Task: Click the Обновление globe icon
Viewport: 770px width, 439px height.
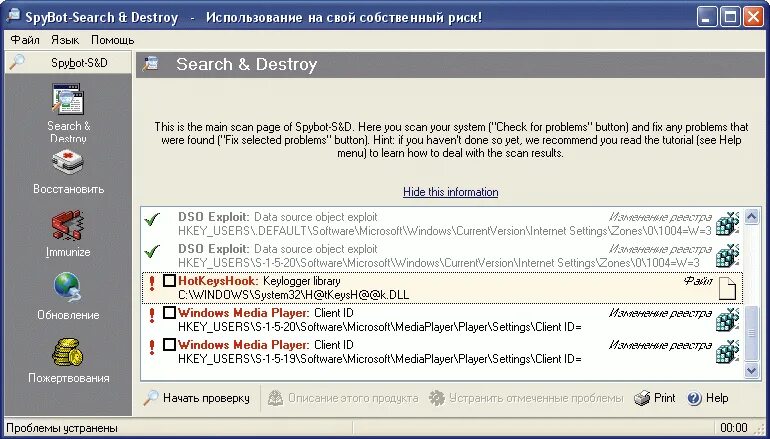Action: click(x=68, y=288)
